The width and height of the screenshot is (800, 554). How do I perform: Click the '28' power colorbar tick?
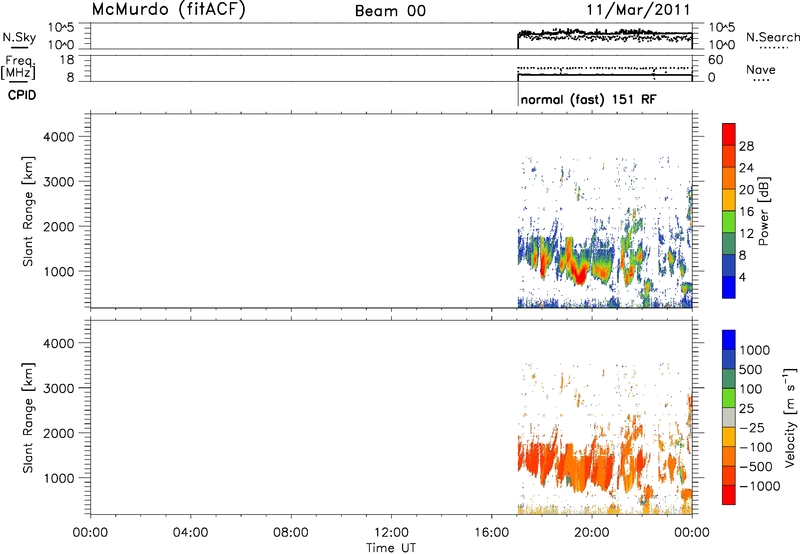pyautogui.click(x=746, y=146)
